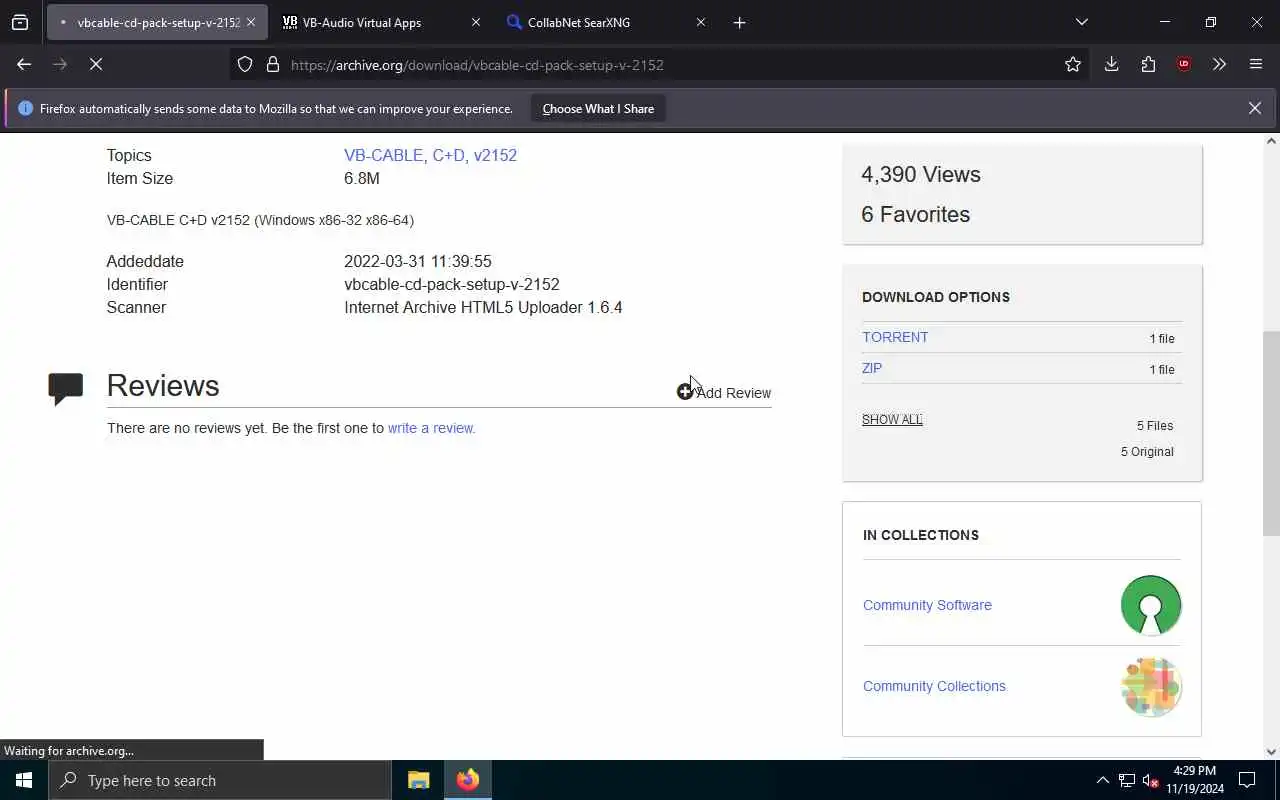Open the taskbar clock and date
Screen dimensions: 1280x800
1194,780
